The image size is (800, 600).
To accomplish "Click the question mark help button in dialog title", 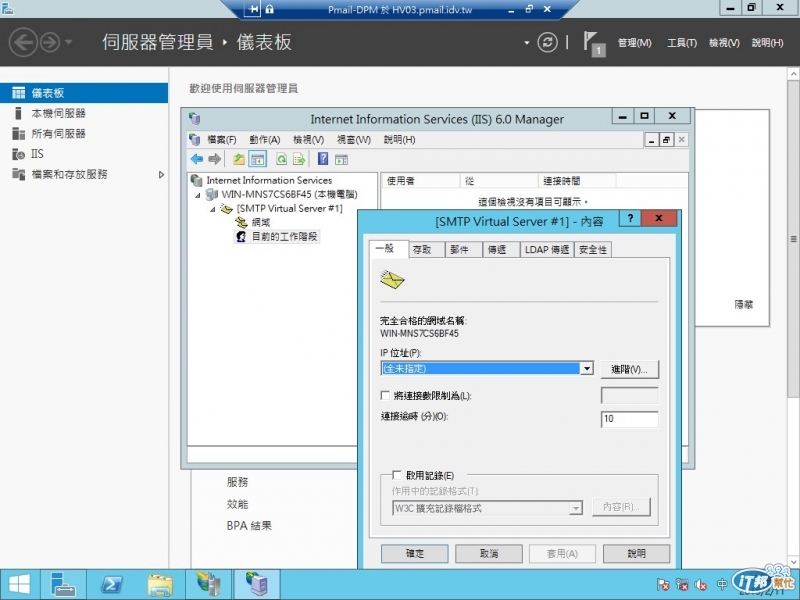I will [x=630, y=218].
